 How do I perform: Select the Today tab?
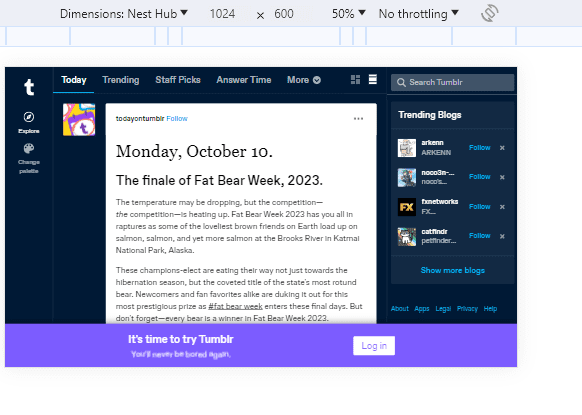click(74, 80)
